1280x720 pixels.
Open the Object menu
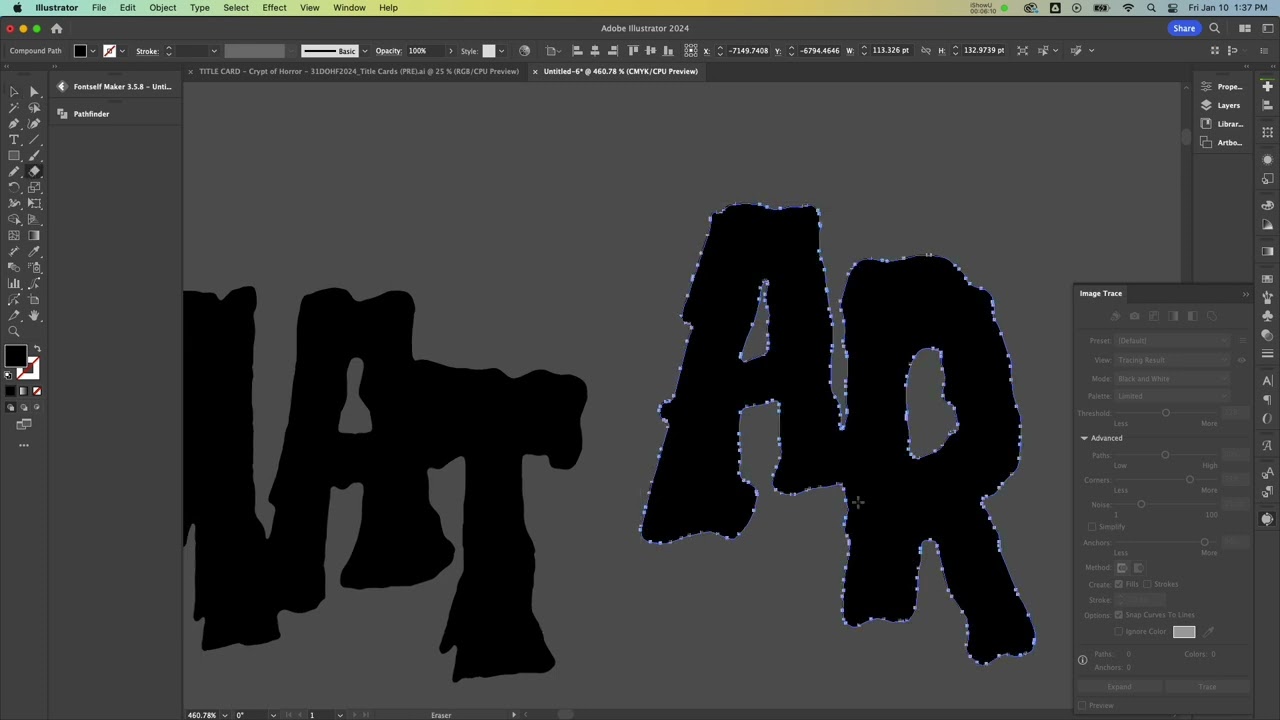[x=163, y=8]
